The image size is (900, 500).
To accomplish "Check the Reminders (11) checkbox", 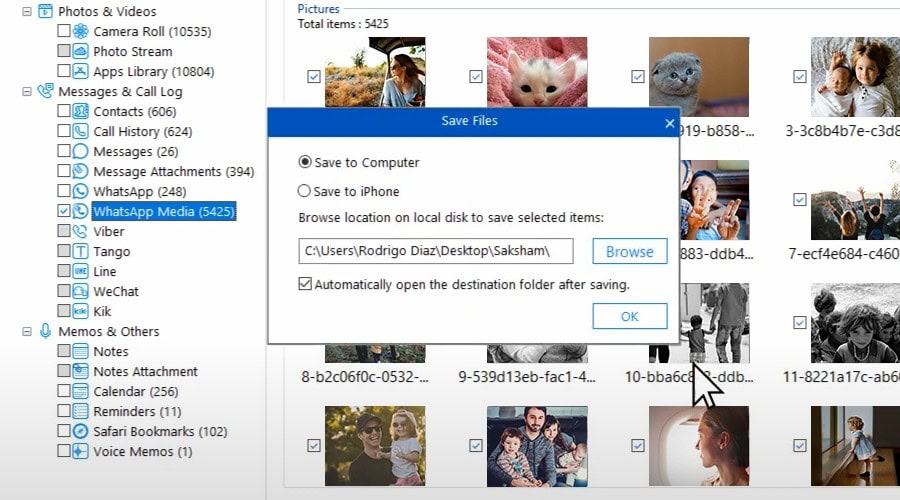I will click(x=64, y=411).
